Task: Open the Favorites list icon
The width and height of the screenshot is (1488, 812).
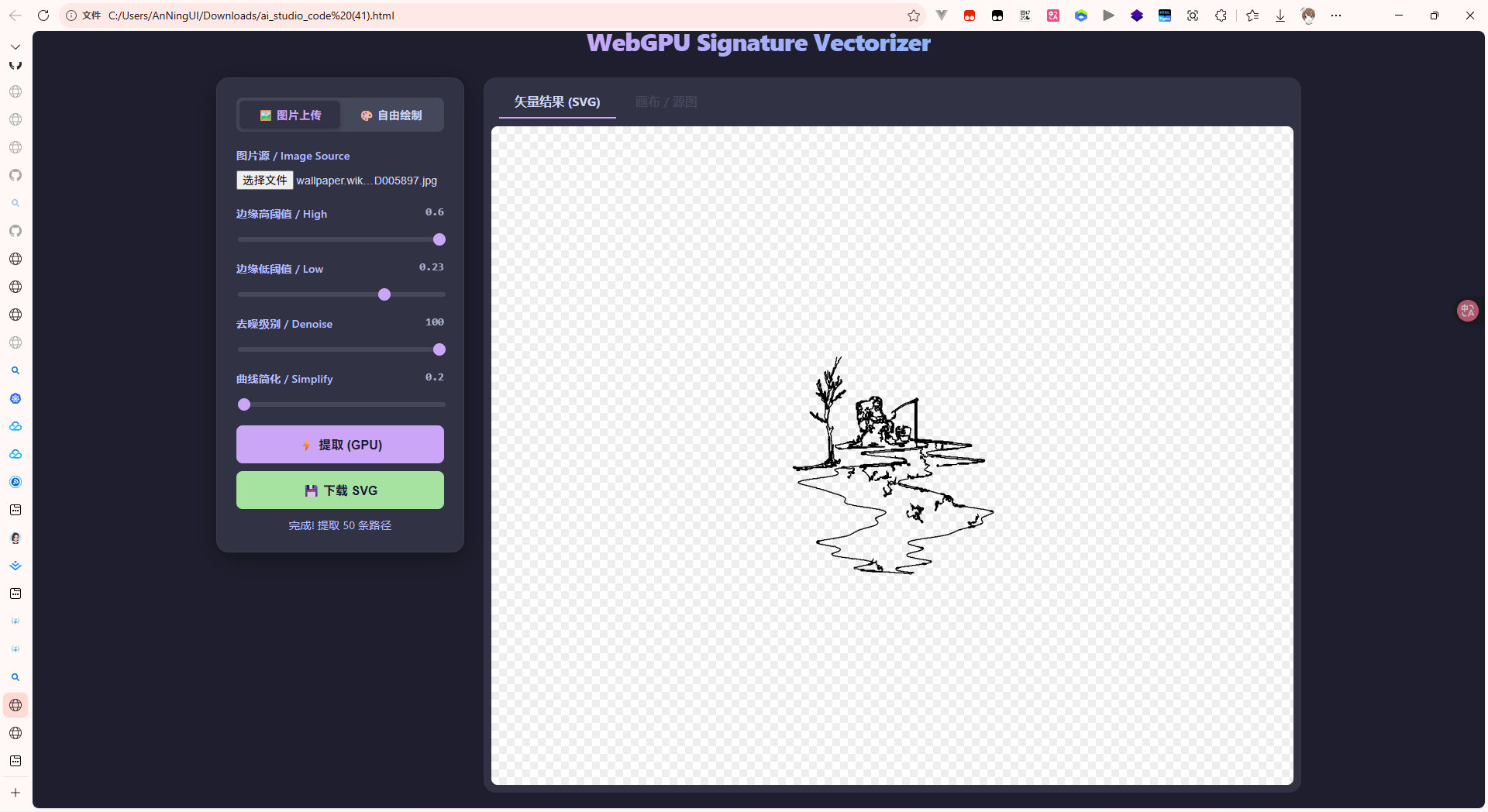Action: (1252, 15)
